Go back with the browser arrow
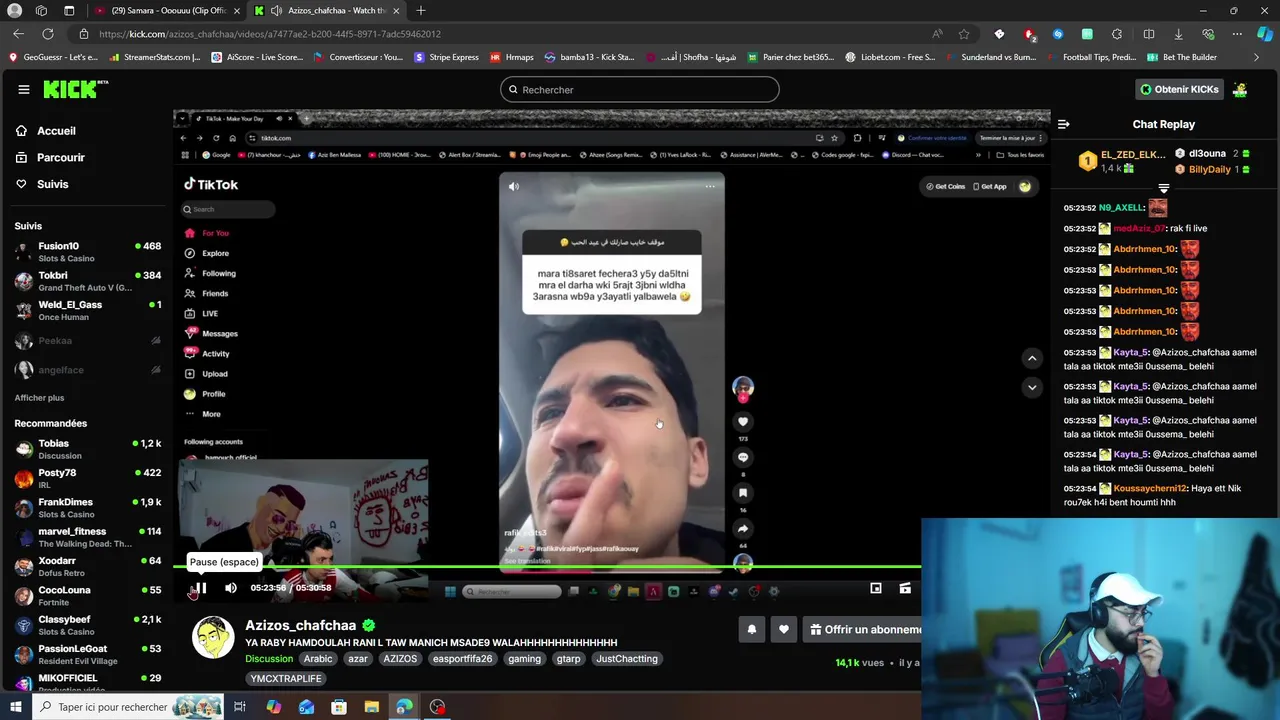The height and width of the screenshot is (720, 1280). pyautogui.click(x=19, y=34)
